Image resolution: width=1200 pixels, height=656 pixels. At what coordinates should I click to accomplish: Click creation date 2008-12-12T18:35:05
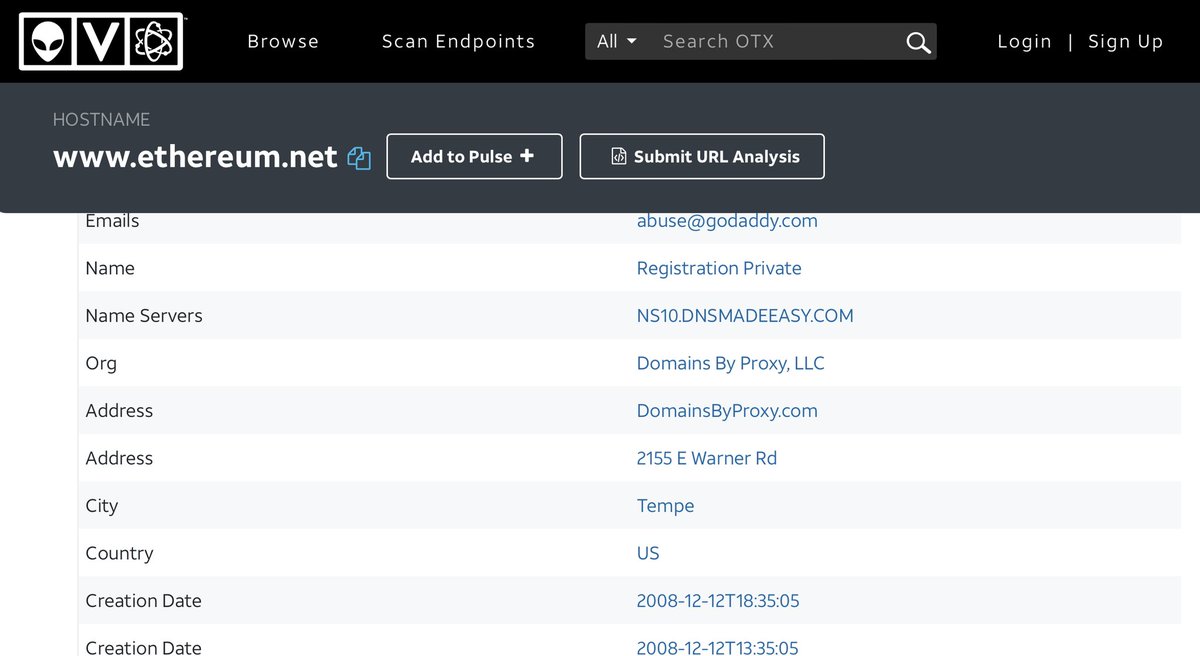(x=717, y=601)
